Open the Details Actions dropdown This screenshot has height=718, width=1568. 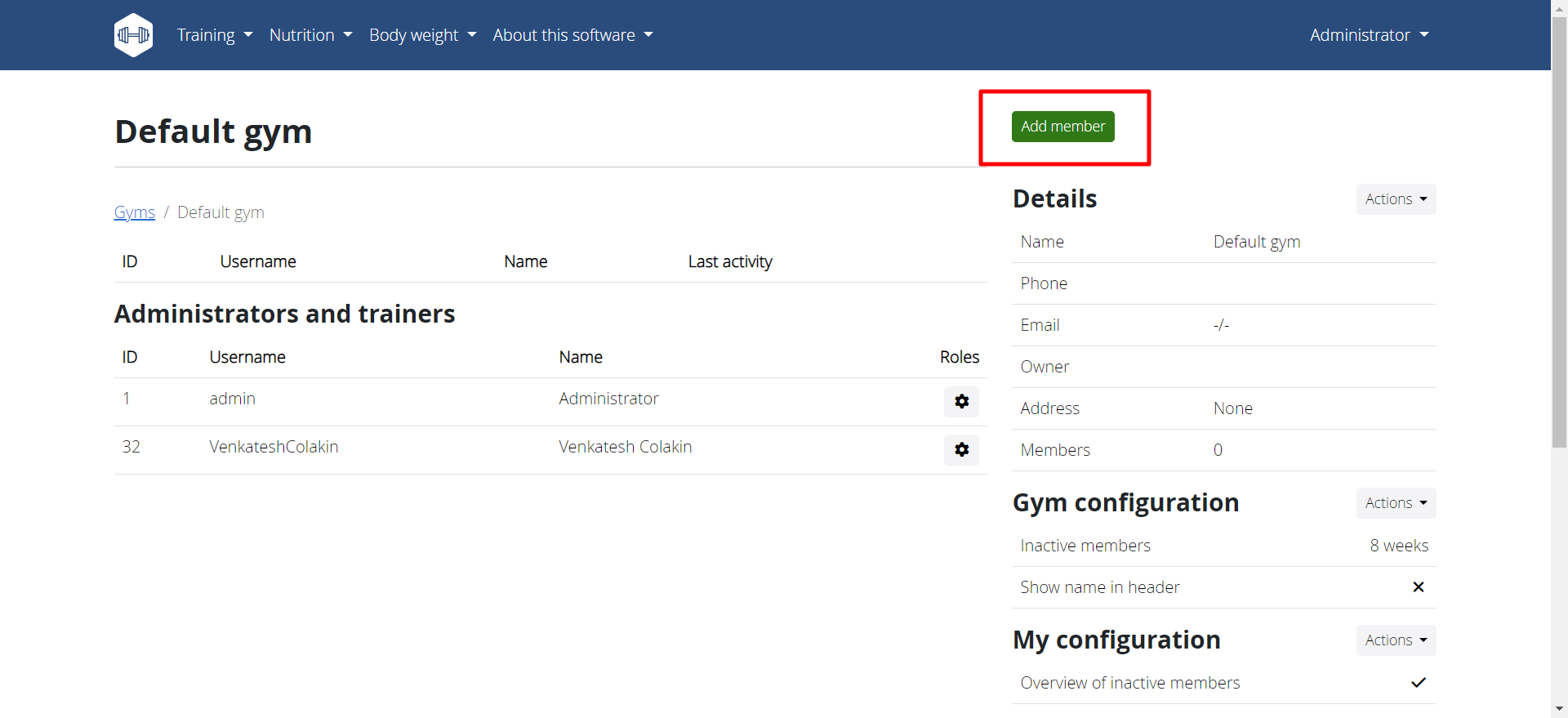[1395, 199]
